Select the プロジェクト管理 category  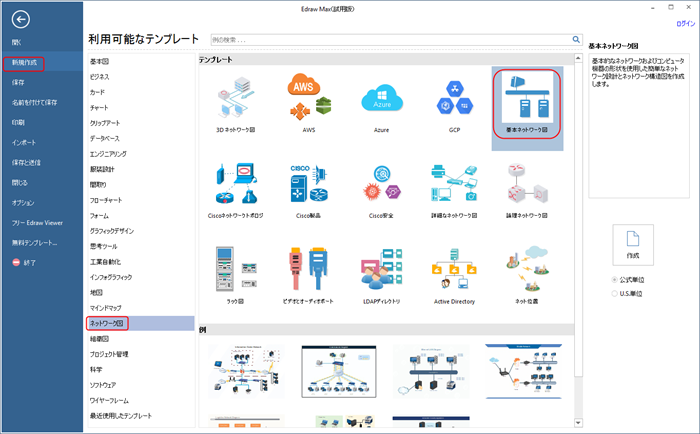(109, 354)
